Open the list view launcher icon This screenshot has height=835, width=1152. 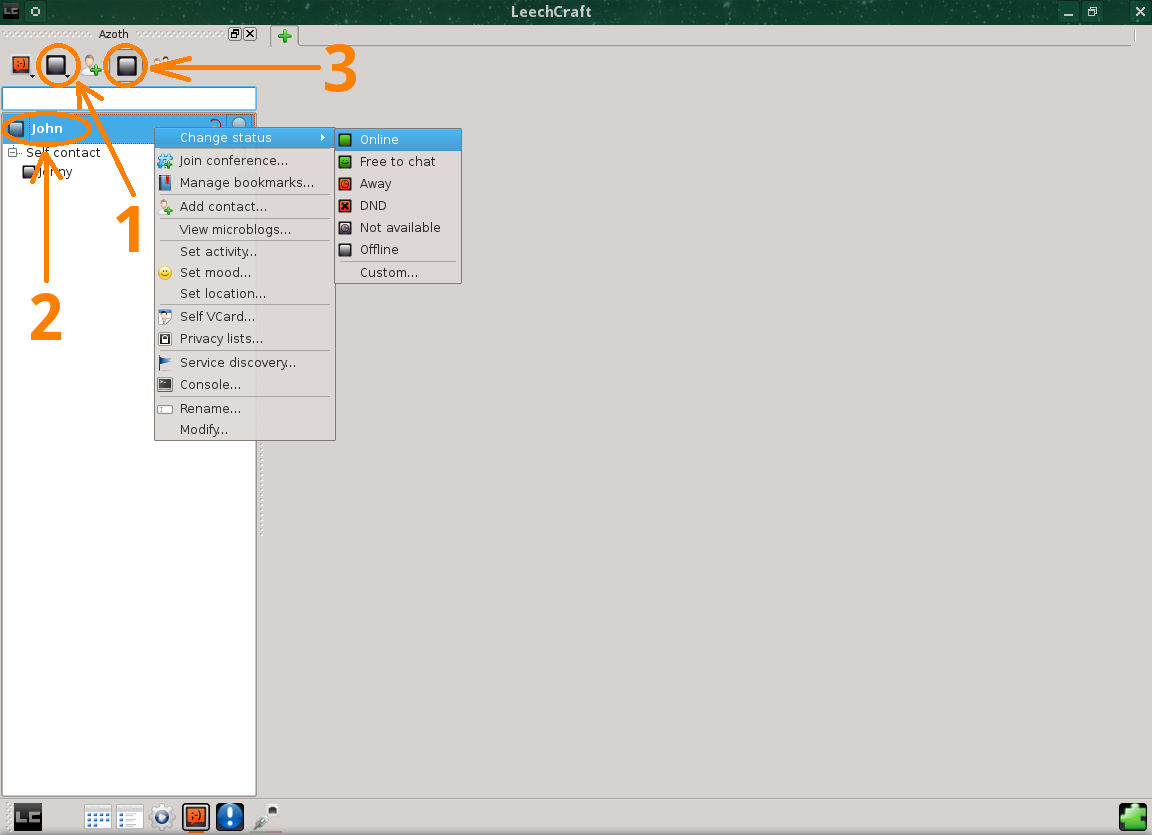[130, 817]
